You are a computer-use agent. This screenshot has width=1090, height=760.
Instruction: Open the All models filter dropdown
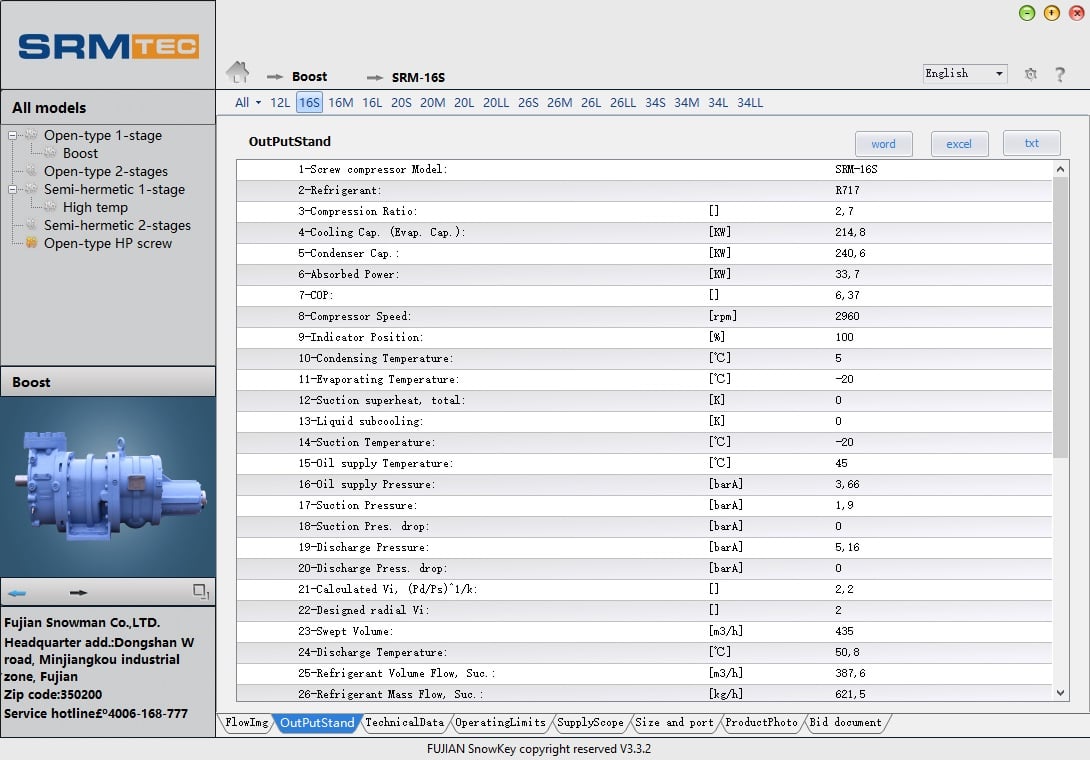click(x=247, y=102)
